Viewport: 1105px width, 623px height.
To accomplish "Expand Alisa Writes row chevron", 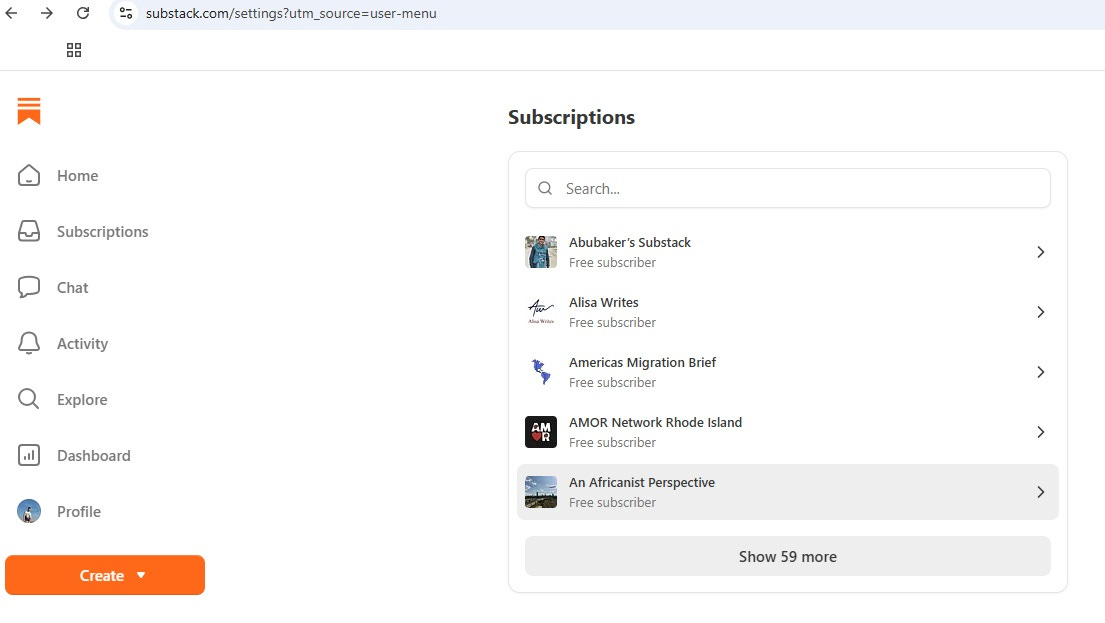I will 1040,312.
